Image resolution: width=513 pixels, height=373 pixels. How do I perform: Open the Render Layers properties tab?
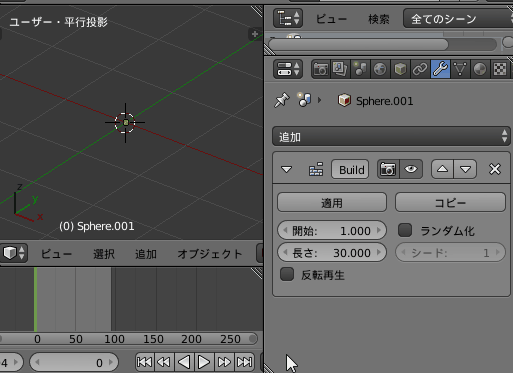click(x=340, y=69)
